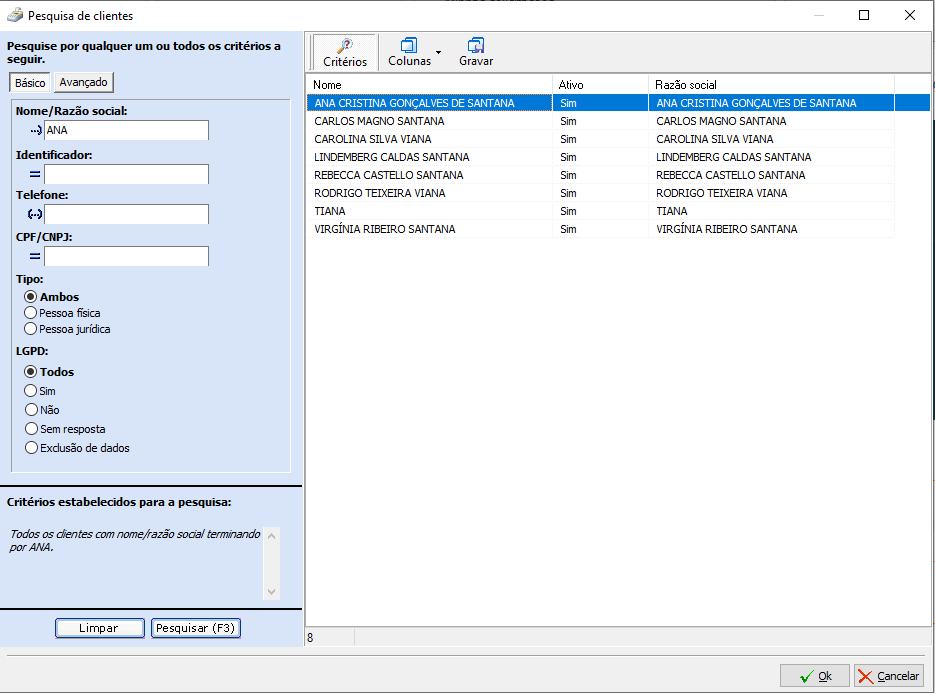Sort by the Razão social column header
Viewport: 935px width, 693px height.
[772, 85]
